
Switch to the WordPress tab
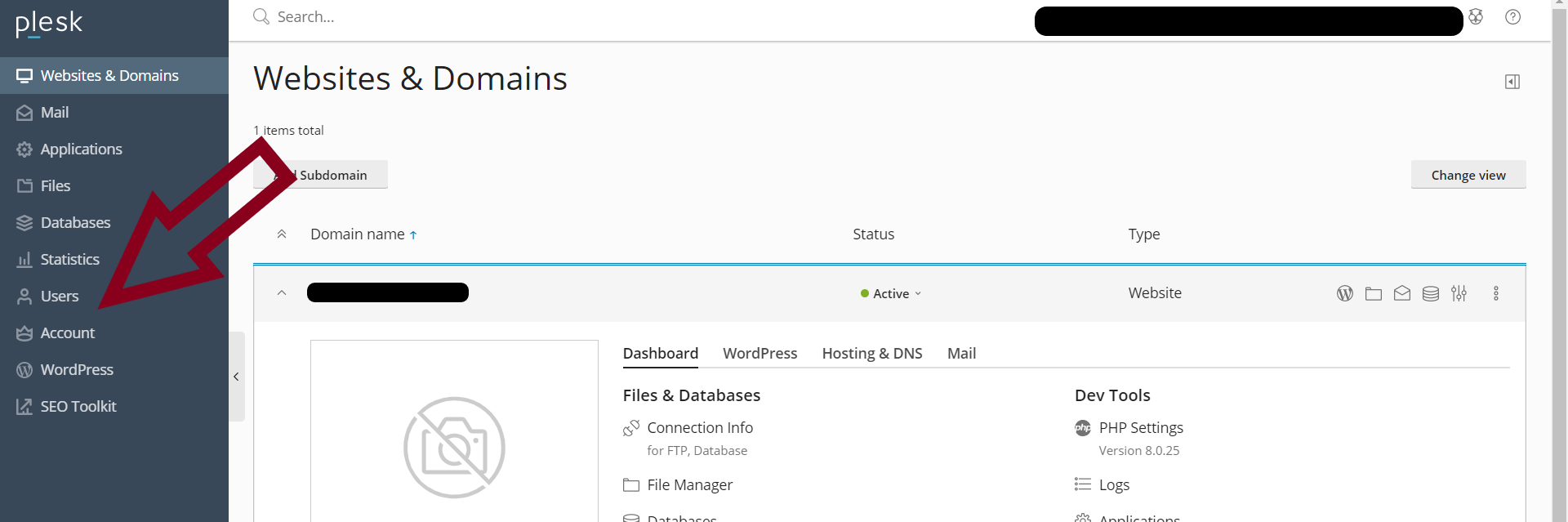coord(760,353)
